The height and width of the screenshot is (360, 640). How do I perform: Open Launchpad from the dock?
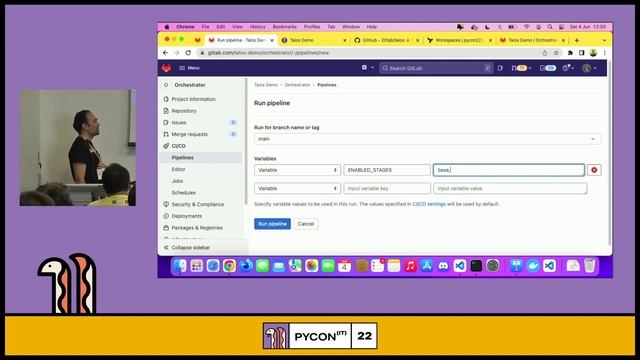(x=196, y=266)
